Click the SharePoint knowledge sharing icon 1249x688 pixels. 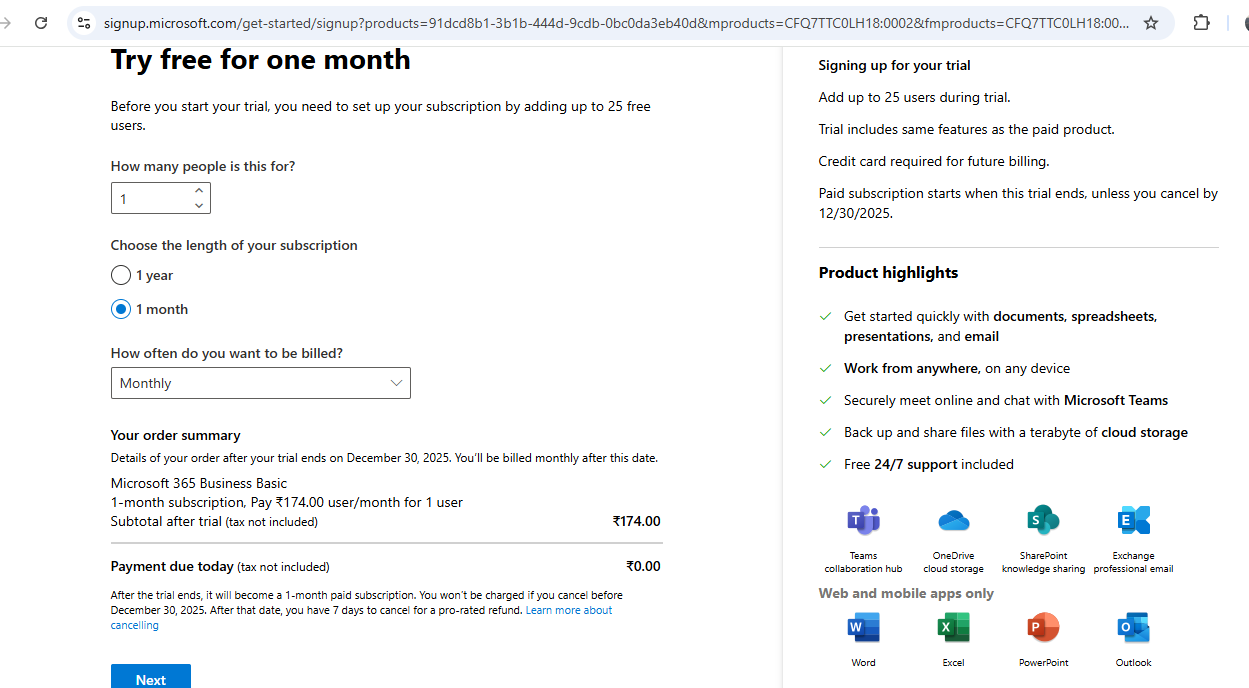(1043, 521)
